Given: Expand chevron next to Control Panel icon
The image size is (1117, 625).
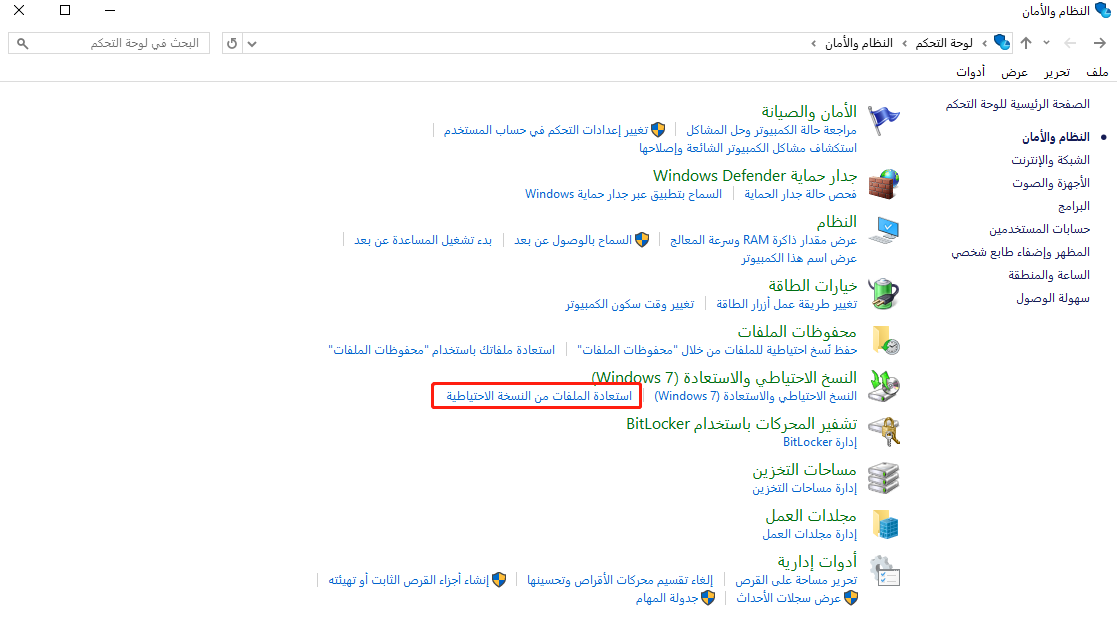Looking at the screenshot, I should click(x=984, y=43).
